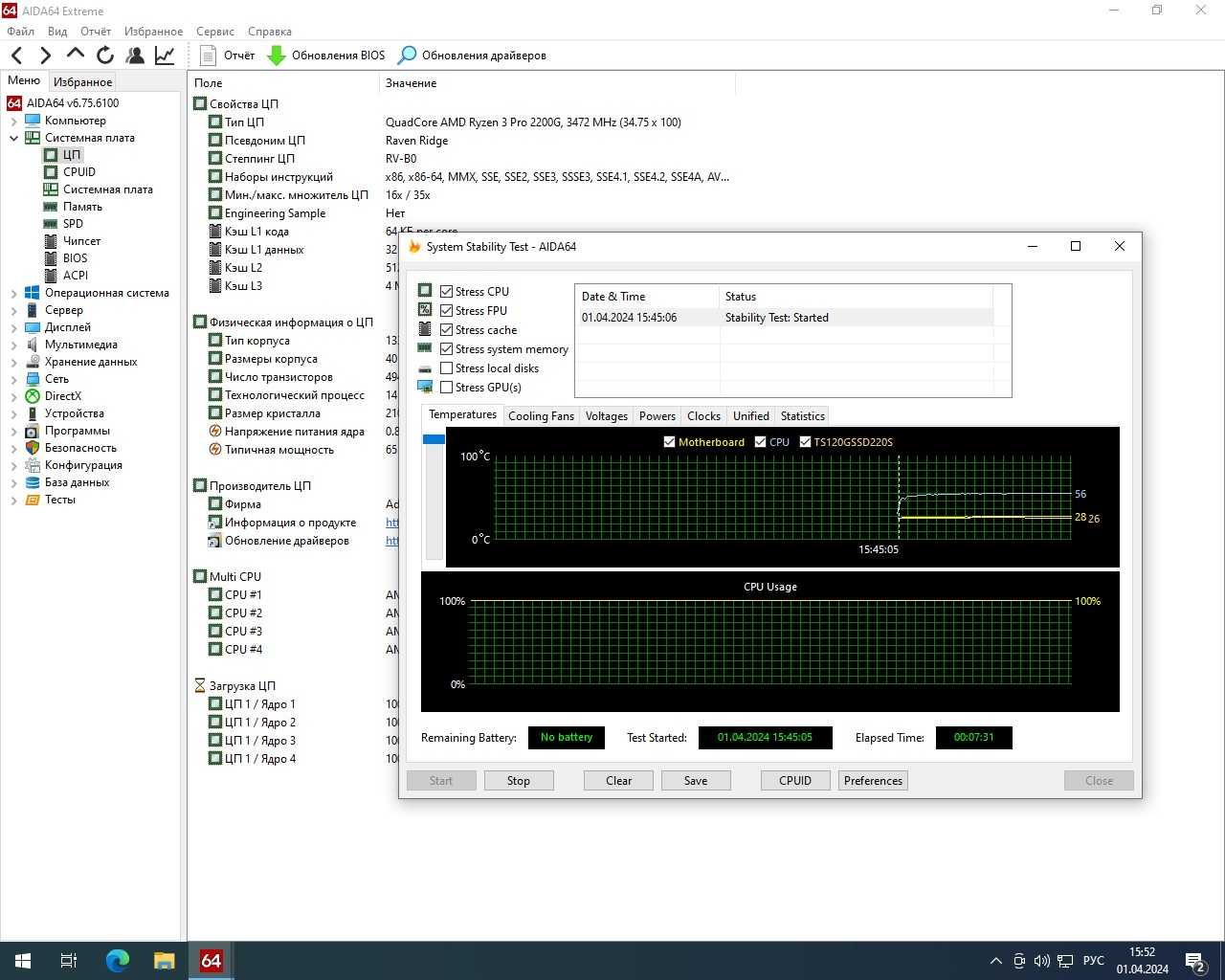Click the Forward navigation arrow in toolbar
Screen dimensions: 1225x980
coord(45,56)
